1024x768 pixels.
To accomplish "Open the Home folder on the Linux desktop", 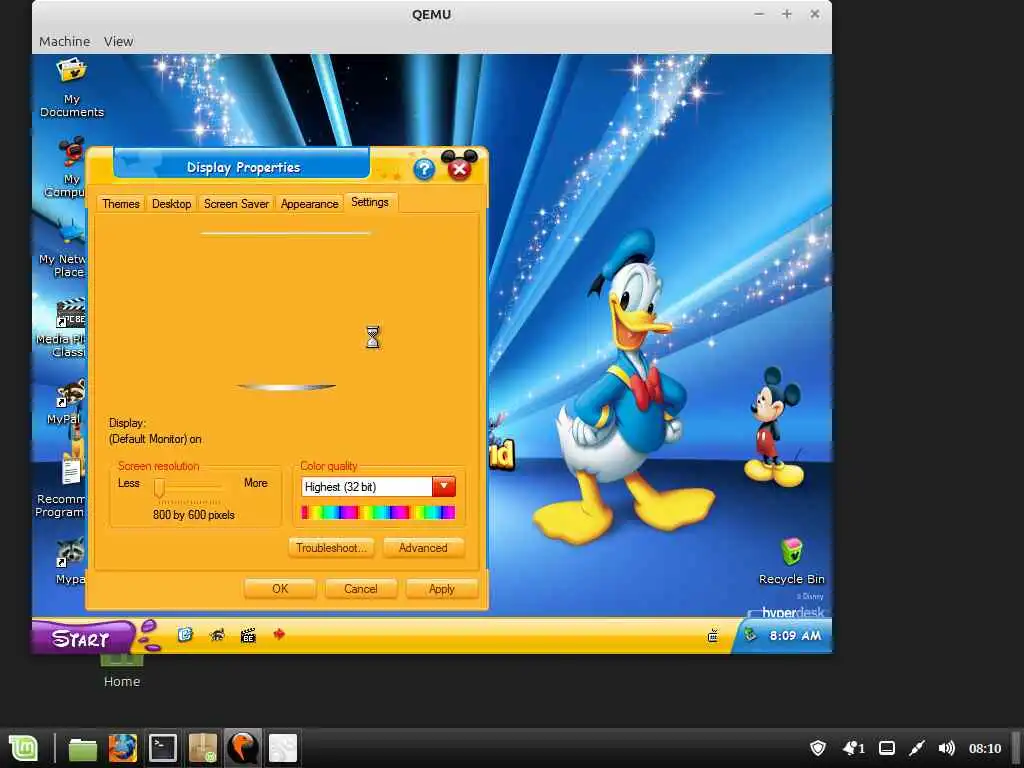I will (x=121, y=669).
